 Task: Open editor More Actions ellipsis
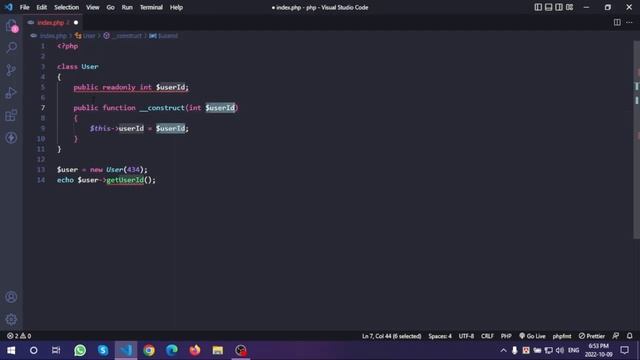(629, 22)
